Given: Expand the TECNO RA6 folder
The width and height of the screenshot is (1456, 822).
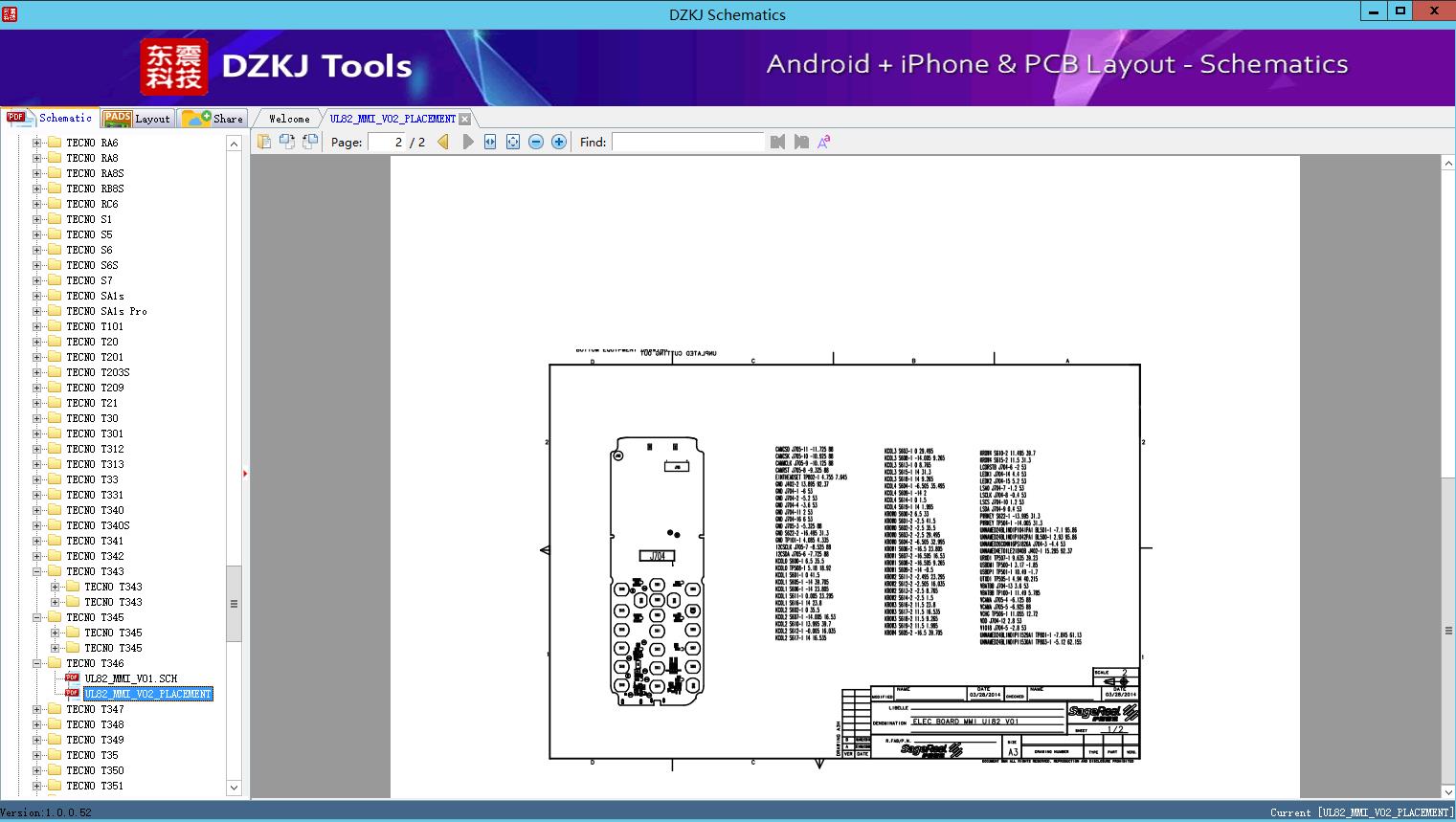Looking at the screenshot, I should pos(37,143).
